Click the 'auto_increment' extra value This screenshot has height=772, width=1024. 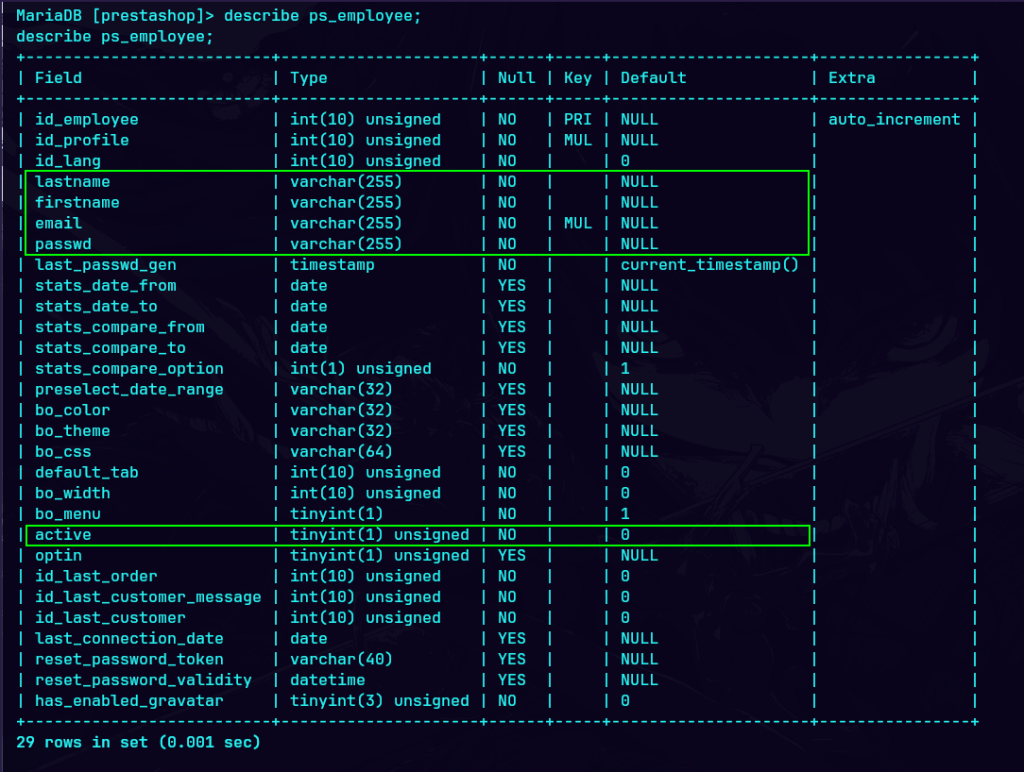click(x=894, y=120)
